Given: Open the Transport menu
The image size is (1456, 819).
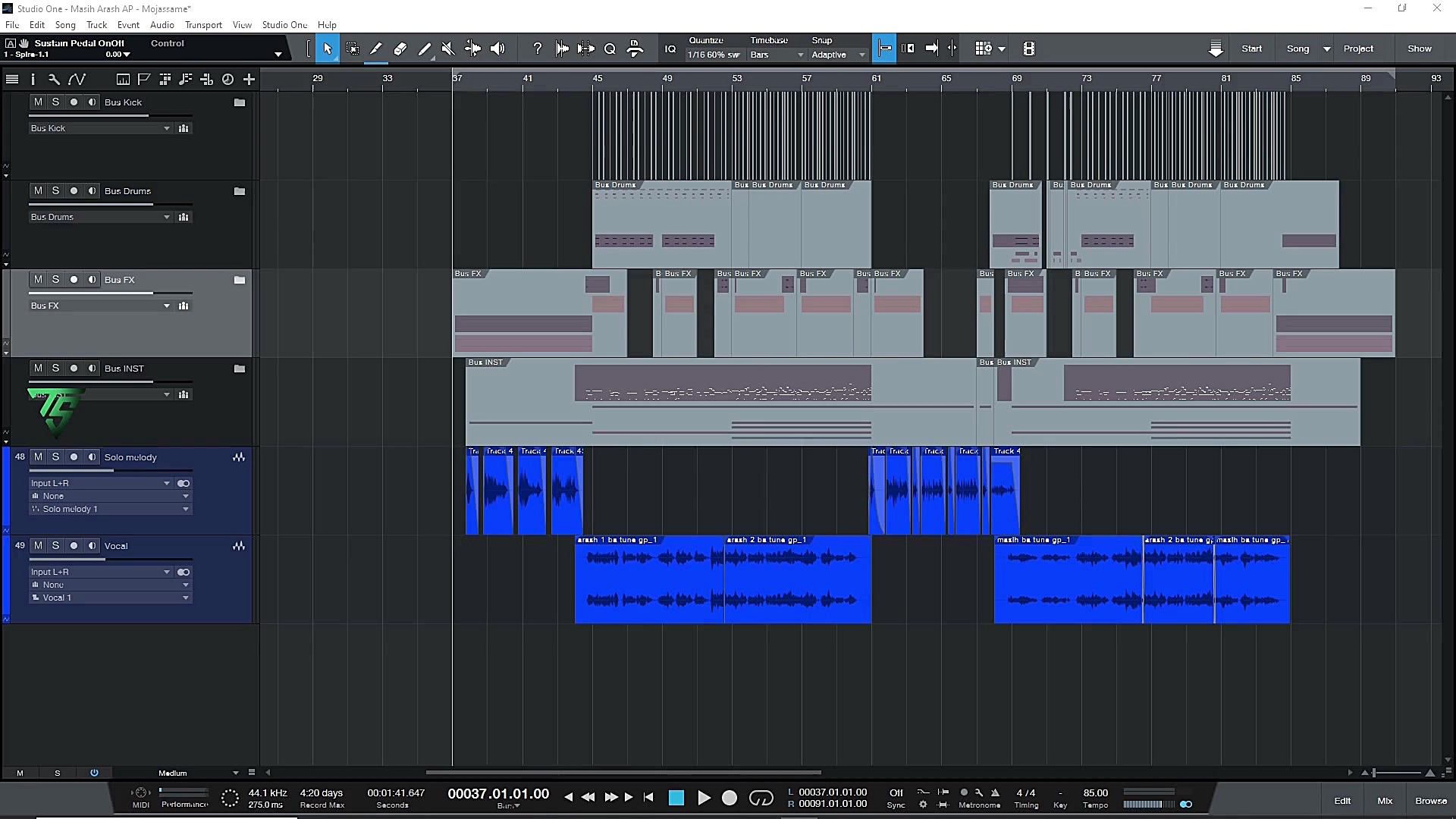Looking at the screenshot, I should click(x=203, y=25).
